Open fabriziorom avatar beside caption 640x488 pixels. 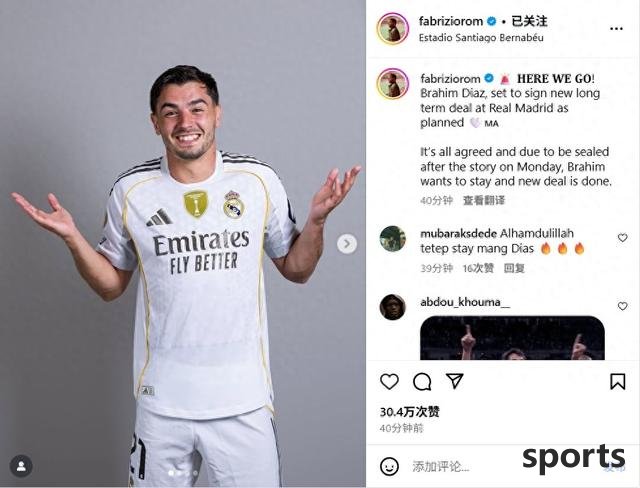[x=393, y=84]
